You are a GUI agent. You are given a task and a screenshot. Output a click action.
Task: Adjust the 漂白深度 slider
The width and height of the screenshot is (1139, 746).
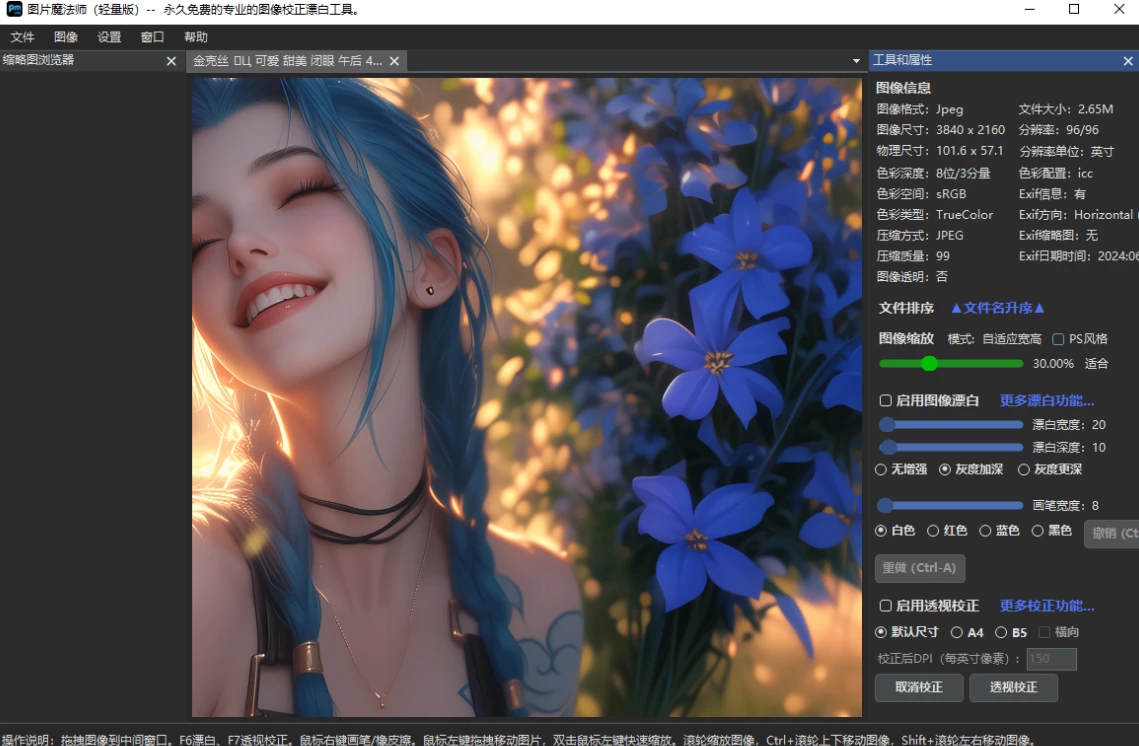click(951, 447)
